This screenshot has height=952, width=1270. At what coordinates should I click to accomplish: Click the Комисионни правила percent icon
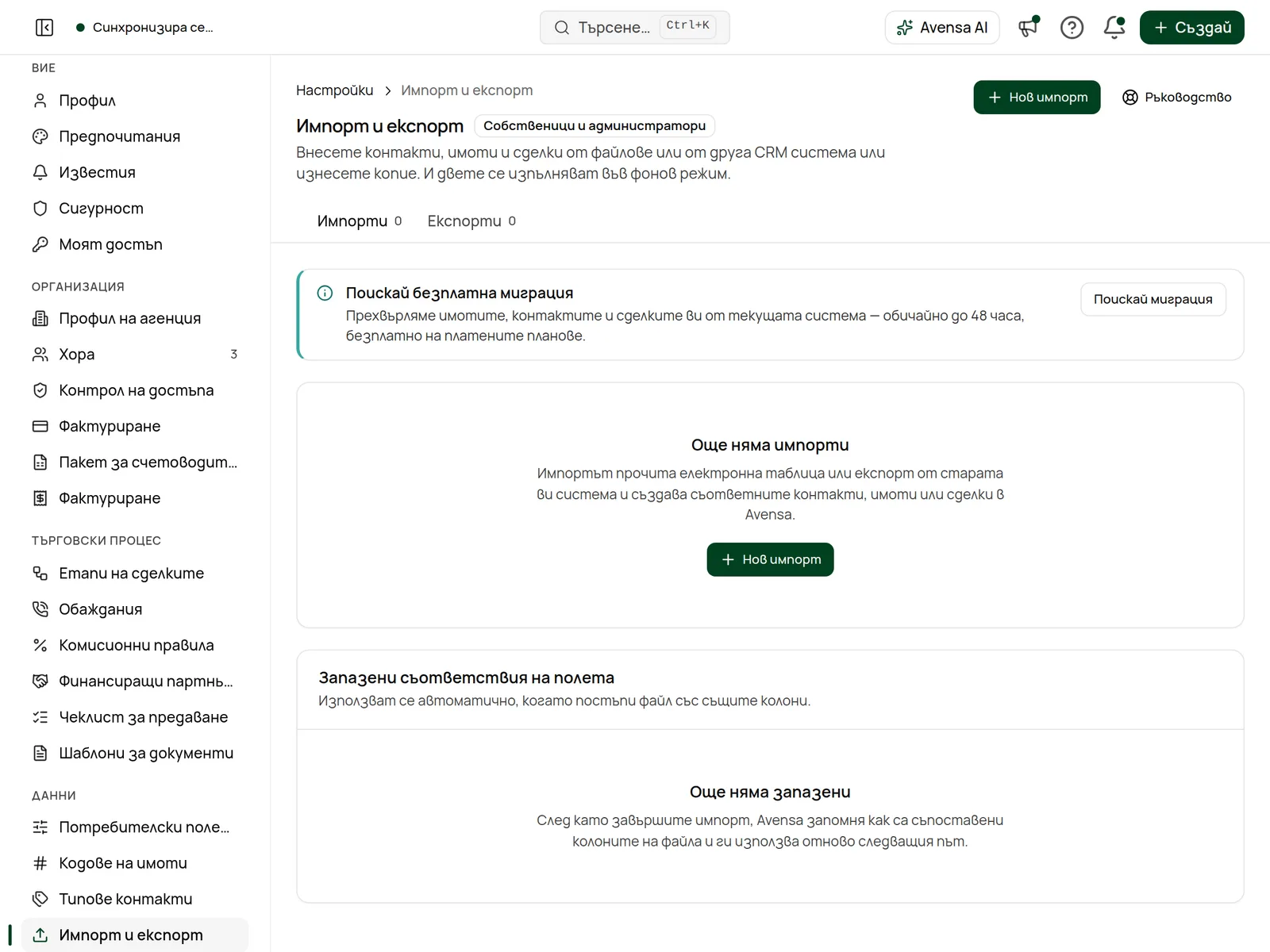pos(40,645)
